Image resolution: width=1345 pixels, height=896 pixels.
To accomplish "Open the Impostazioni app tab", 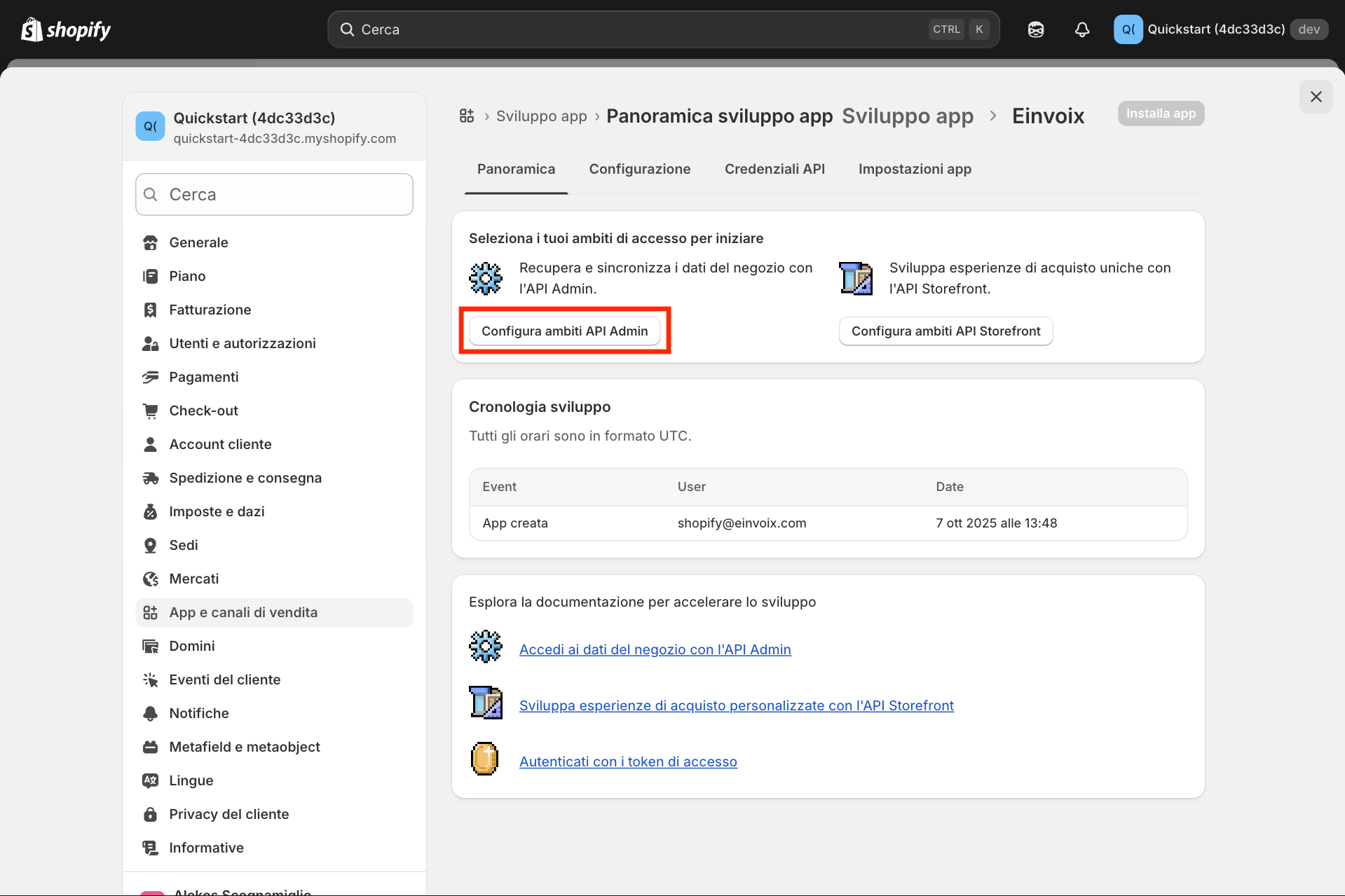I will pyautogui.click(x=914, y=169).
